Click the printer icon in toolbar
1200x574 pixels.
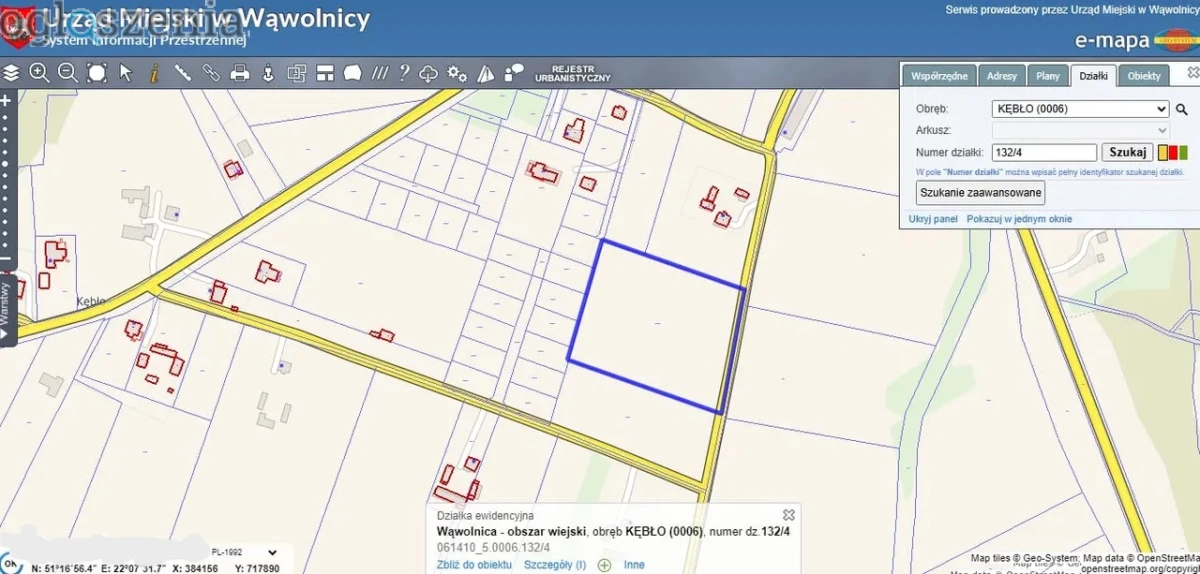240,73
